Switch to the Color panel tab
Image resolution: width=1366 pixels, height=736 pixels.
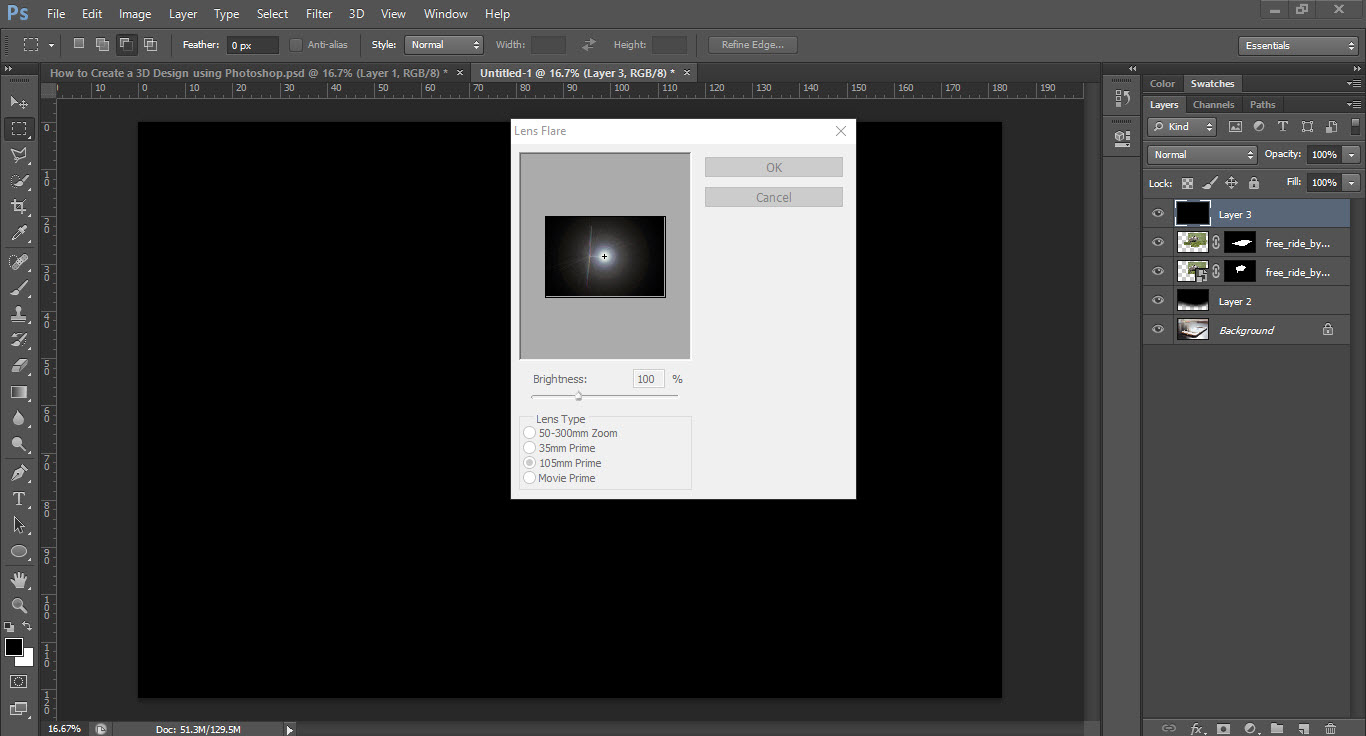point(1162,83)
